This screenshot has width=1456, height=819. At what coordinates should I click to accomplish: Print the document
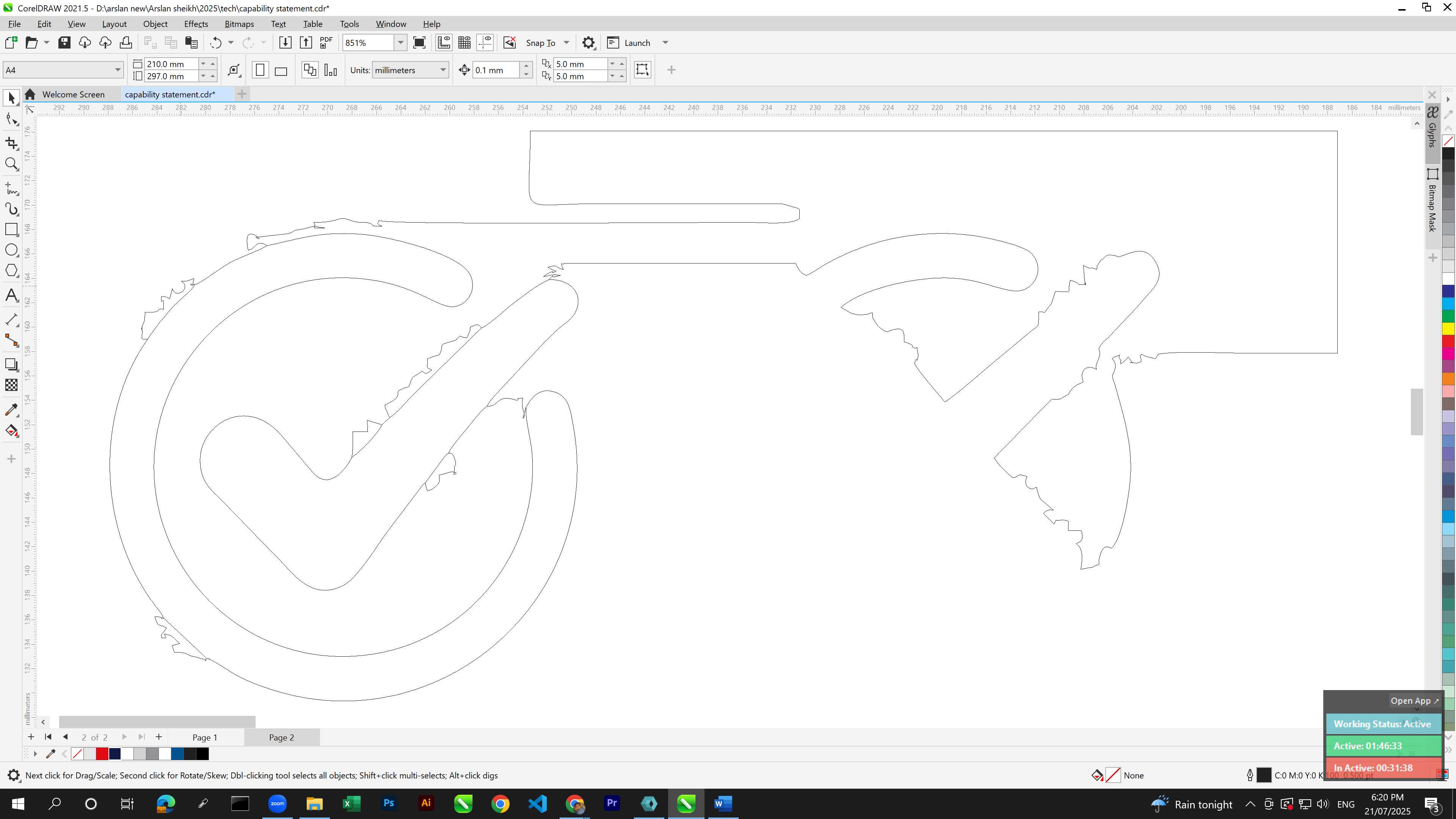click(x=126, y=43)
